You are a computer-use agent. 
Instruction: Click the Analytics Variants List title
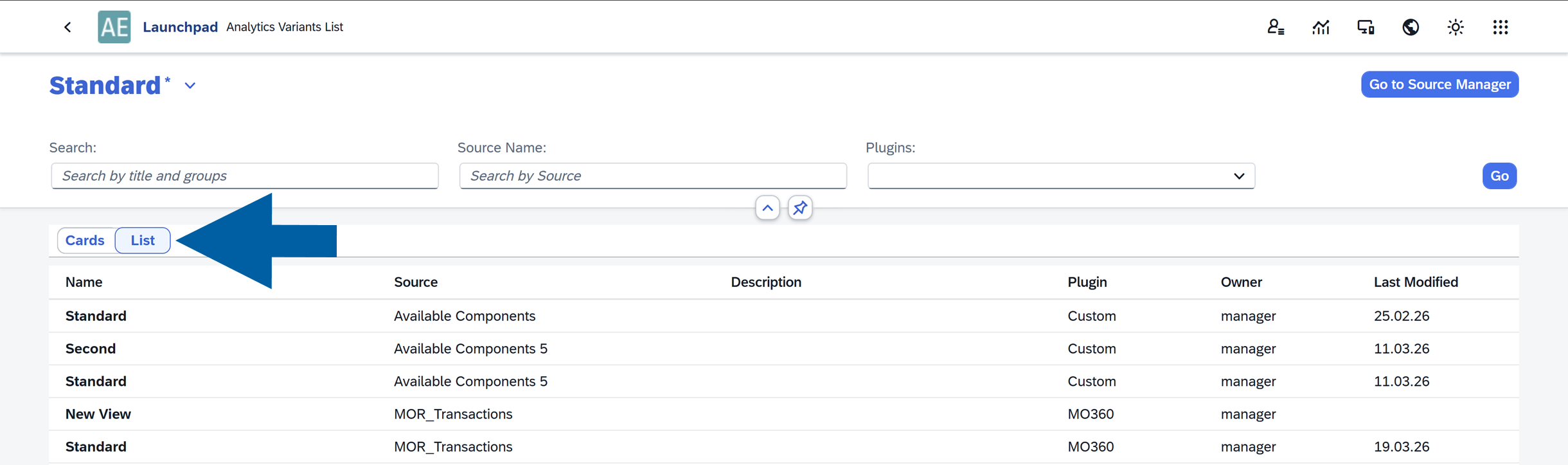(x=285, y=27)
